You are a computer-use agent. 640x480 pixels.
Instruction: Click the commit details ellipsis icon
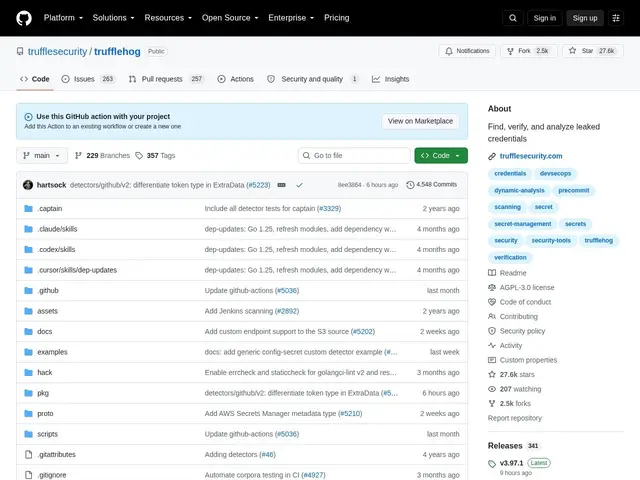282,185
